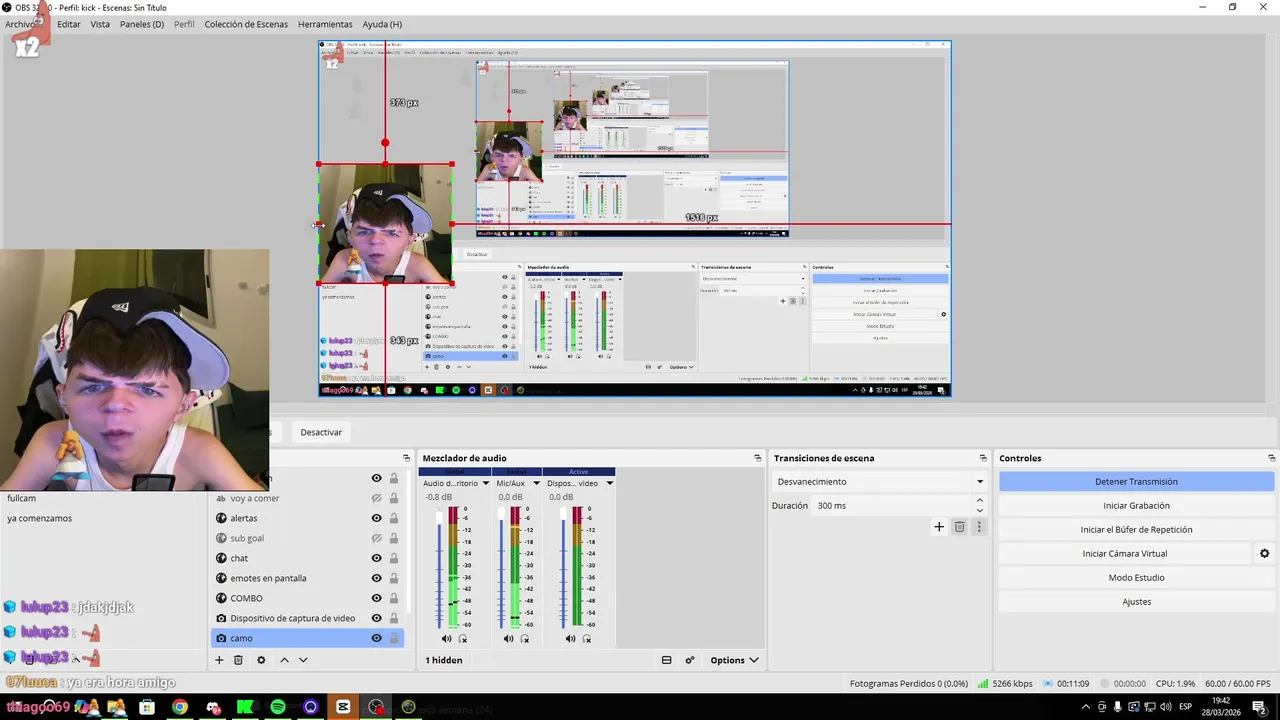The height and width of the screenshot is (720, 1280).
Task: Open Audio del escritorio mixer dropdown
Action: [485, 483]
